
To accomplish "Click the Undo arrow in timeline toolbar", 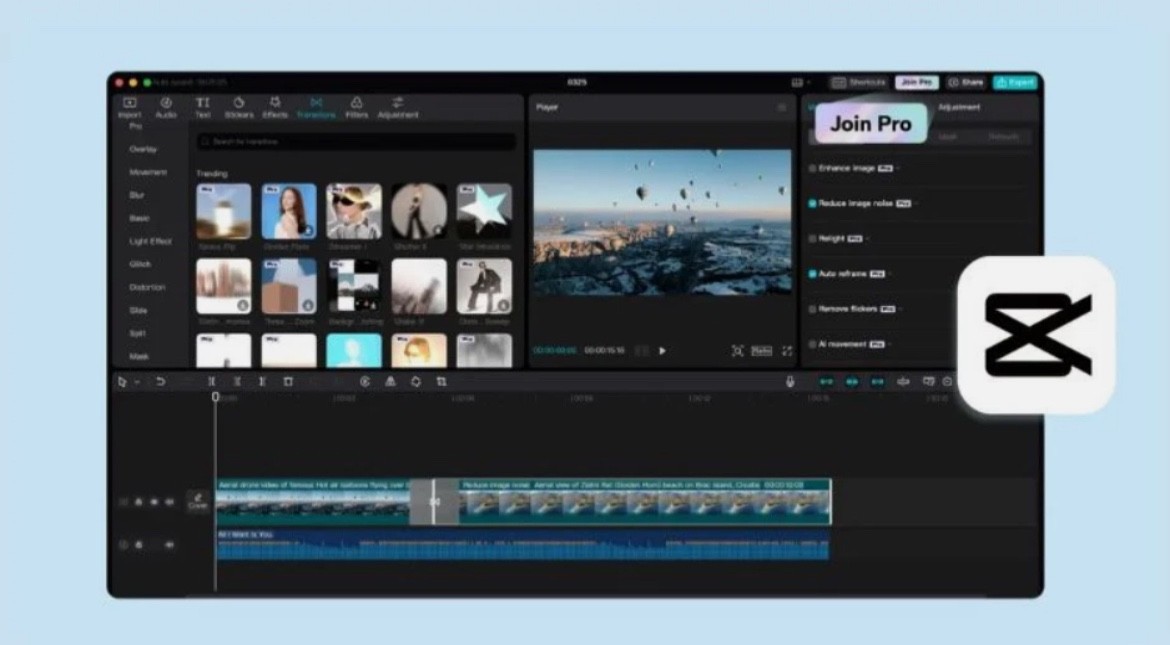I will coord(160,381).
